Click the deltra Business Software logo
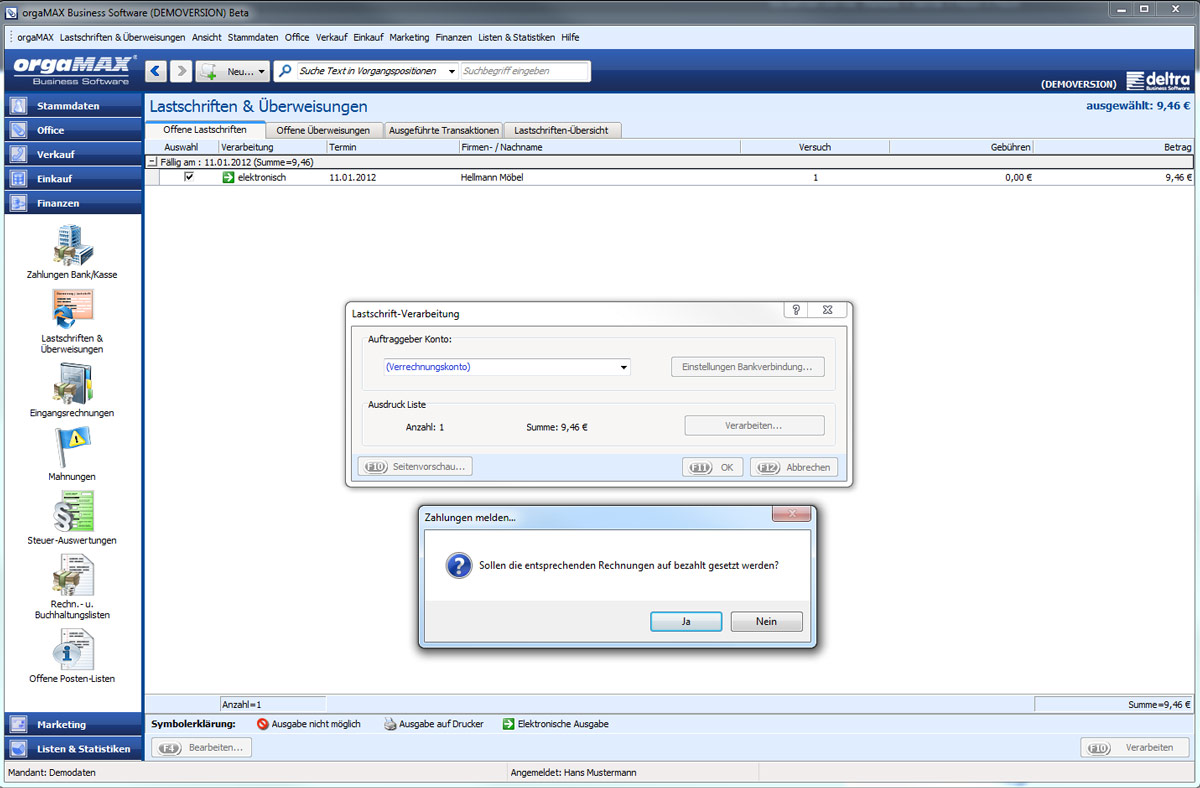This screenshot has width=1200, height=788. click(x=1158, y=81)
